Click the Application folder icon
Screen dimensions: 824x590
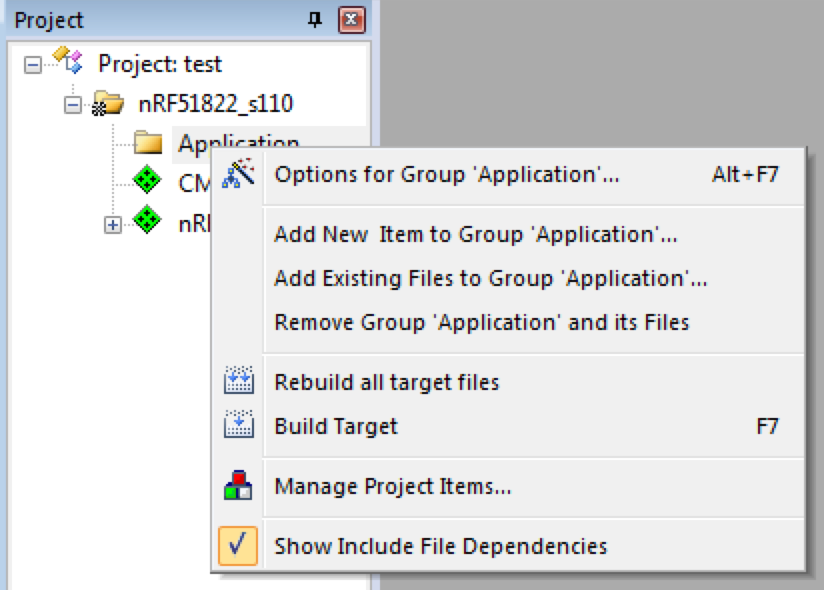click(x=148, y=143)
